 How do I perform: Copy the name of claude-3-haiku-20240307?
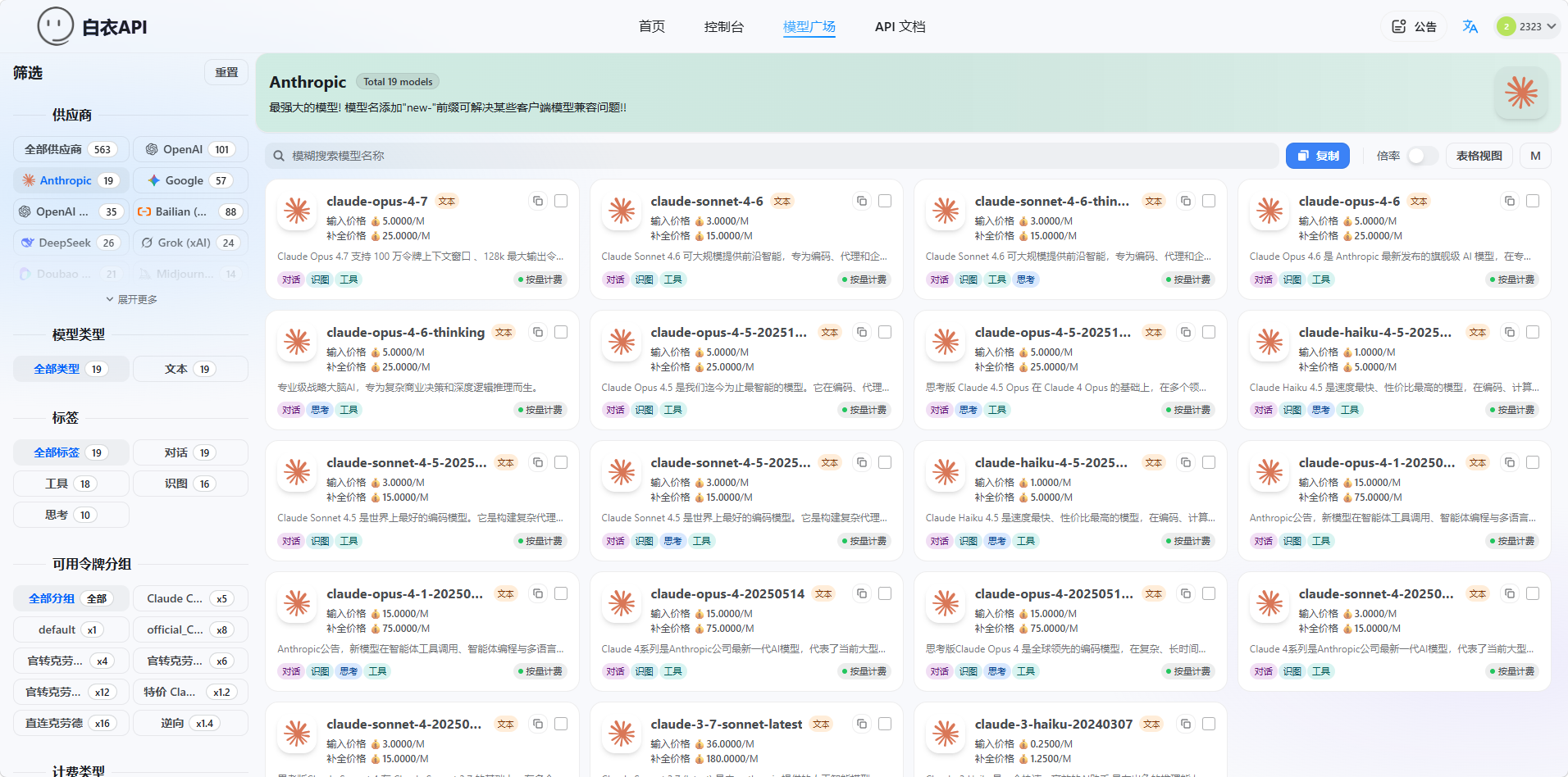tap(1186, 724)
